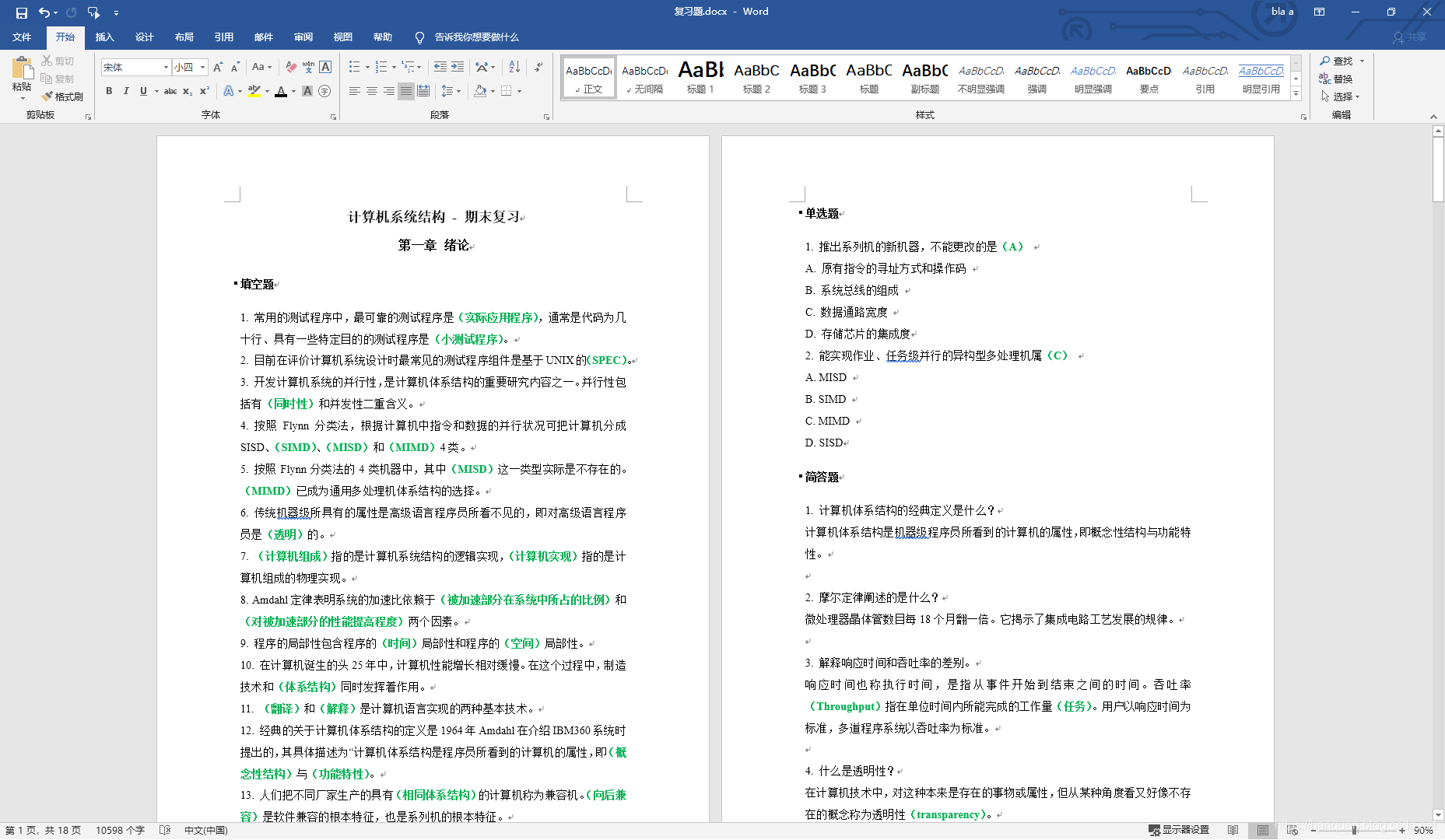Click the 90% zoom level indicator
Viewport: 1445px width, 840px height.
click(1423, 831)
